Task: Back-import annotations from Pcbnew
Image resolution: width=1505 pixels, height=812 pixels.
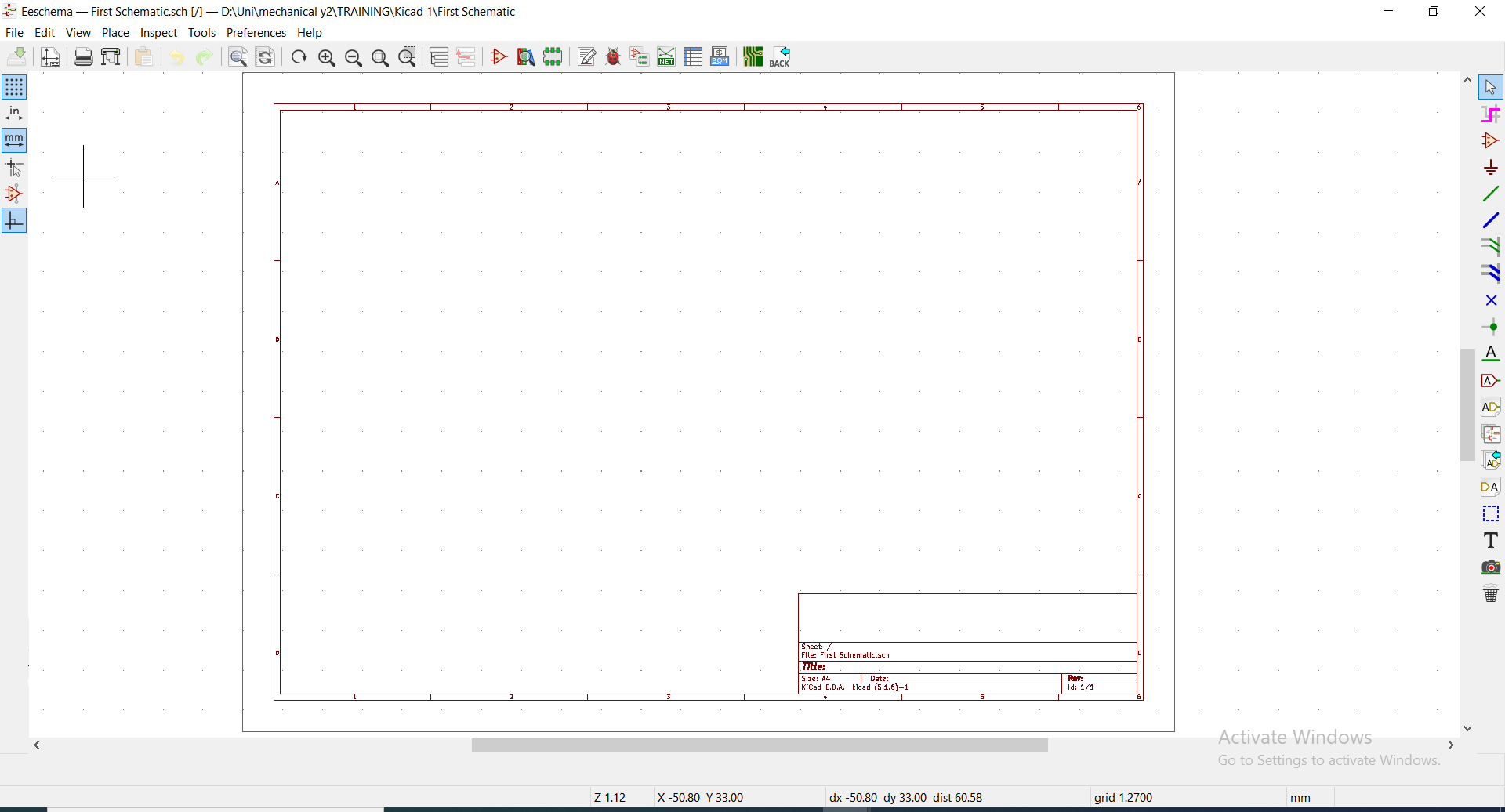Action: 780,56
